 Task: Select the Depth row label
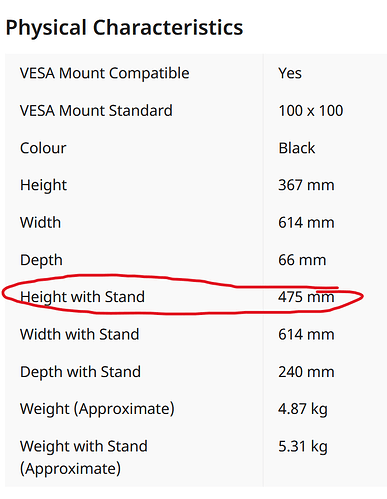41,260
